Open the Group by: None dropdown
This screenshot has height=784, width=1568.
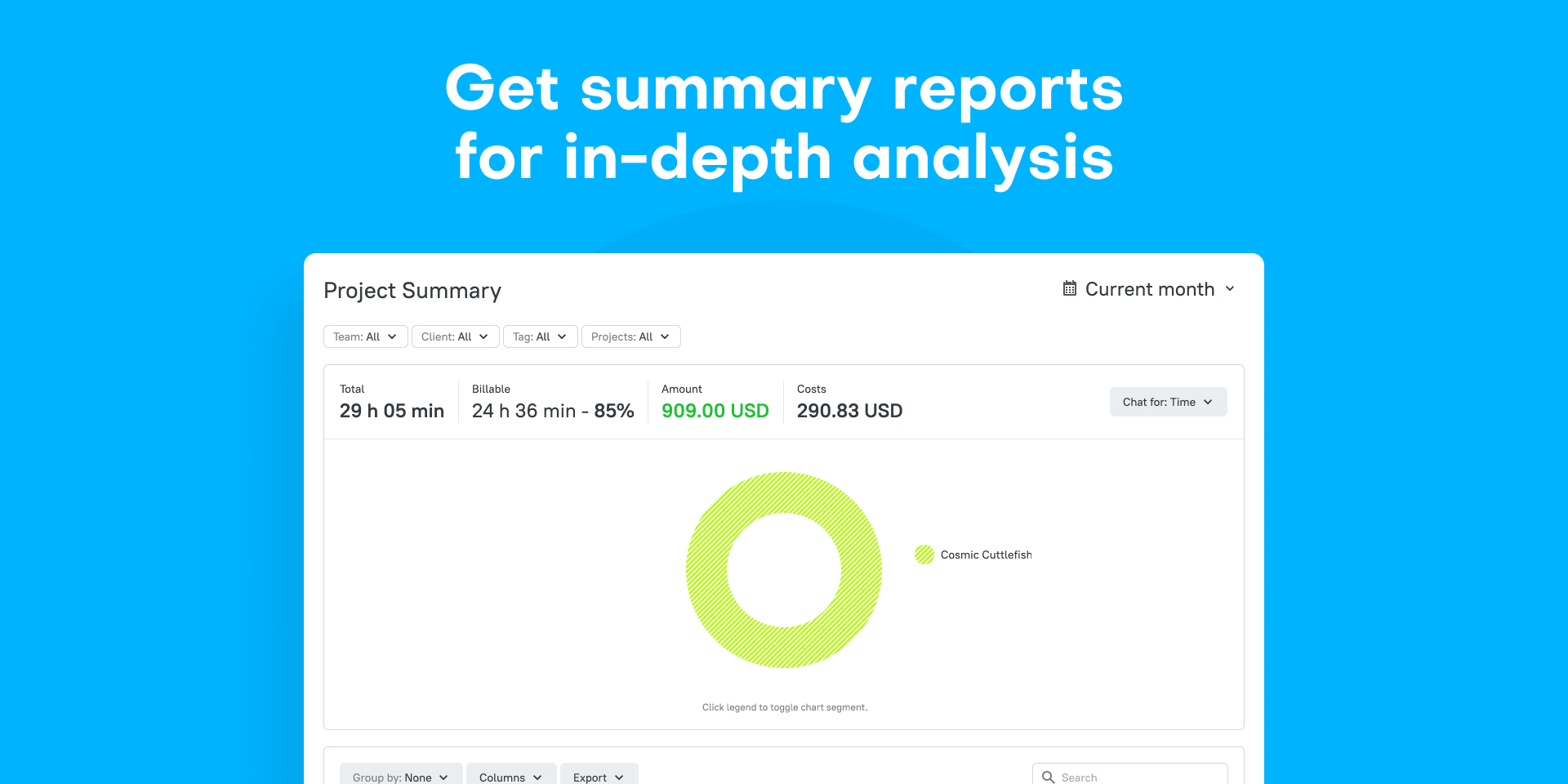(401, 774)
